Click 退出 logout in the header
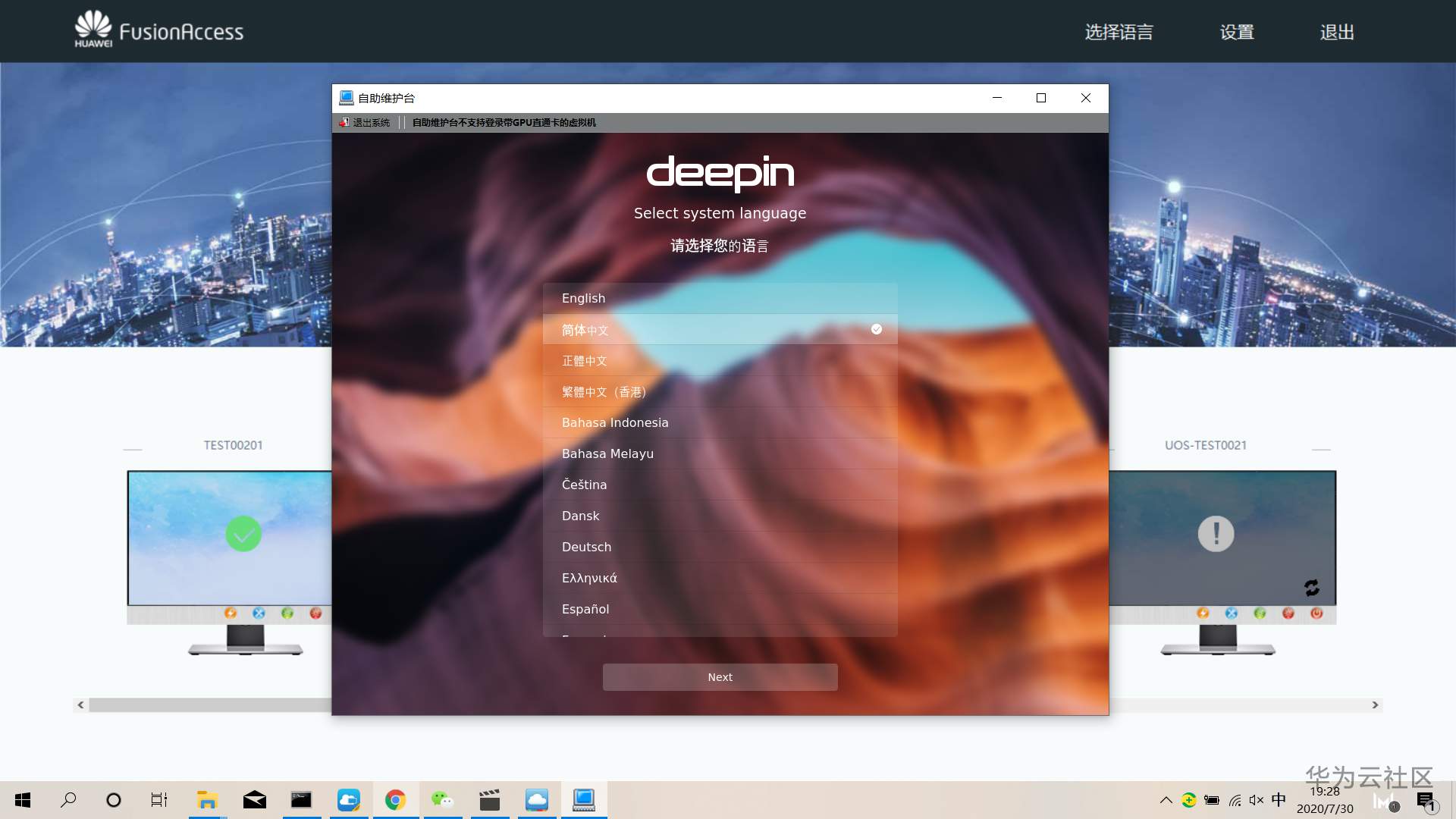The image size is (1456, 819). tap(1337, 32)
